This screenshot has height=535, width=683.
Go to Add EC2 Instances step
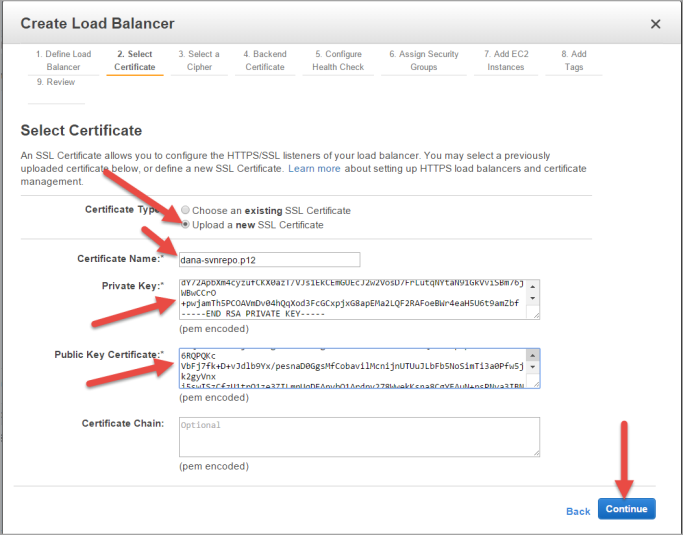click(506, 61)
